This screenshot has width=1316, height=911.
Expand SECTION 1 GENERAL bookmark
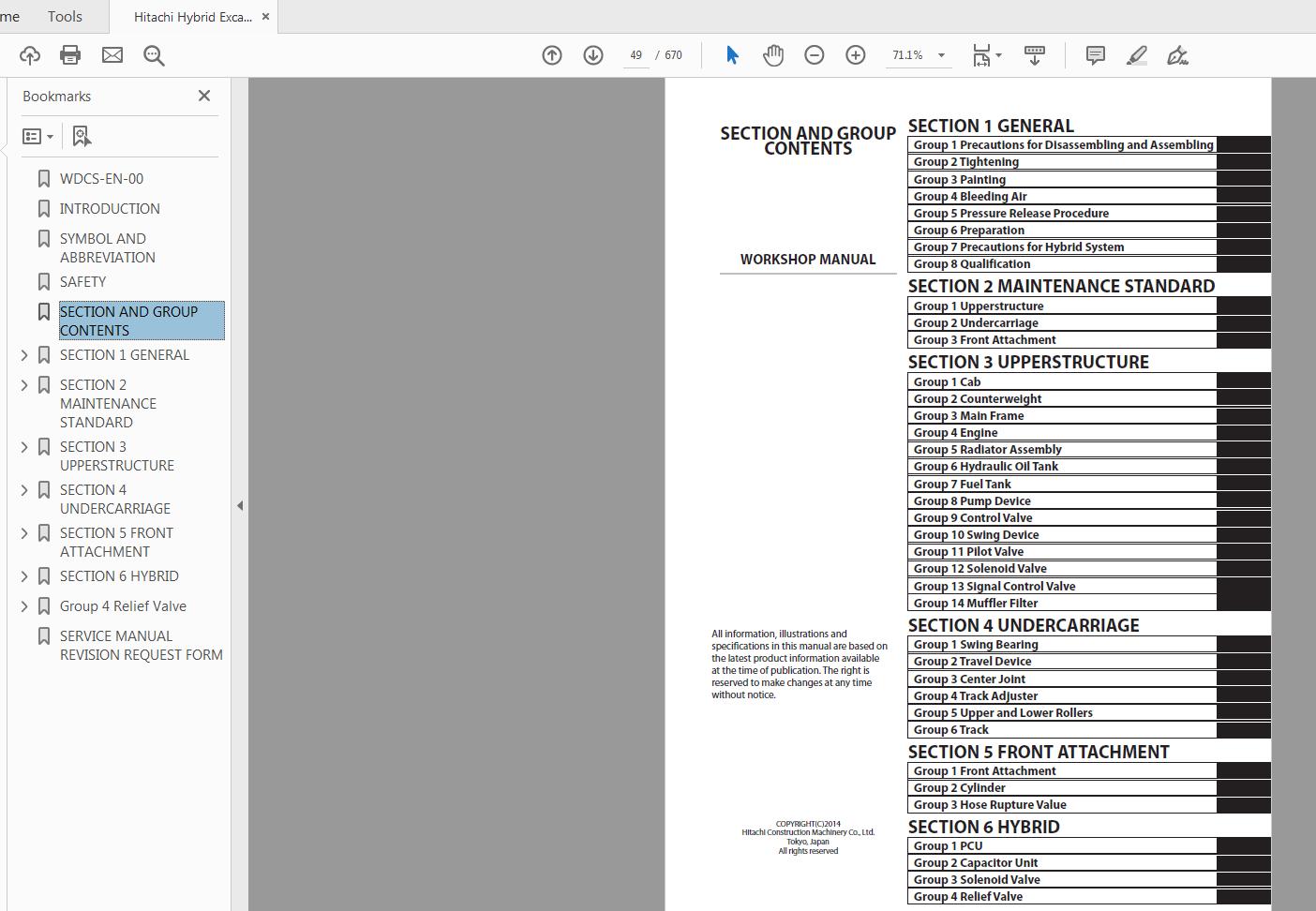pos(25,355)
